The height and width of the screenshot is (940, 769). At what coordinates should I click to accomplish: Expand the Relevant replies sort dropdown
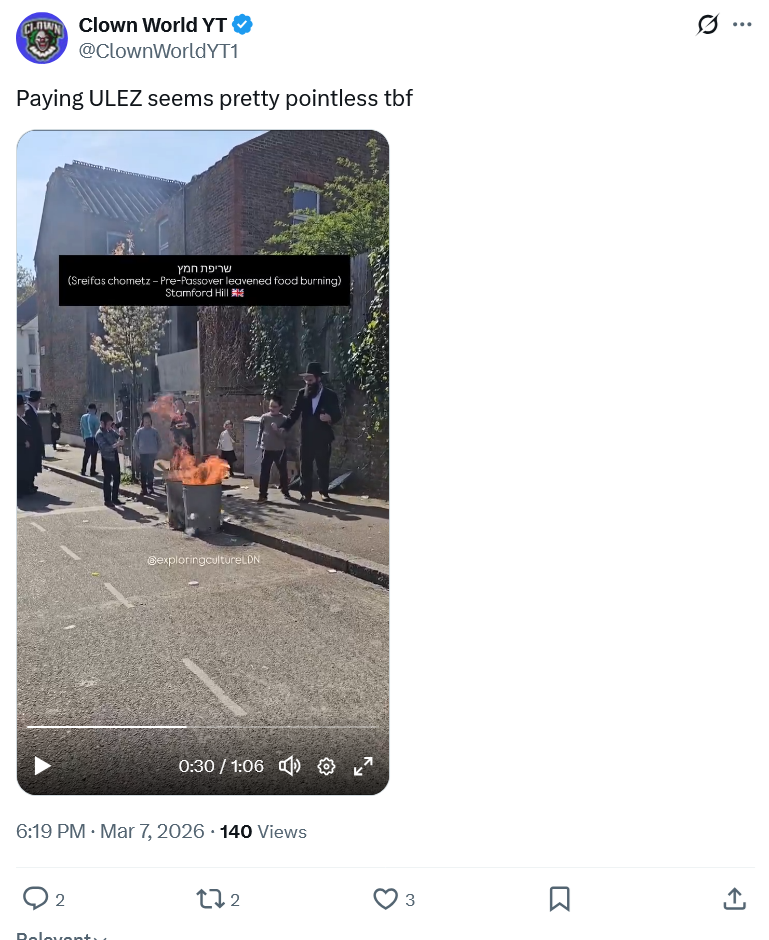61,935
